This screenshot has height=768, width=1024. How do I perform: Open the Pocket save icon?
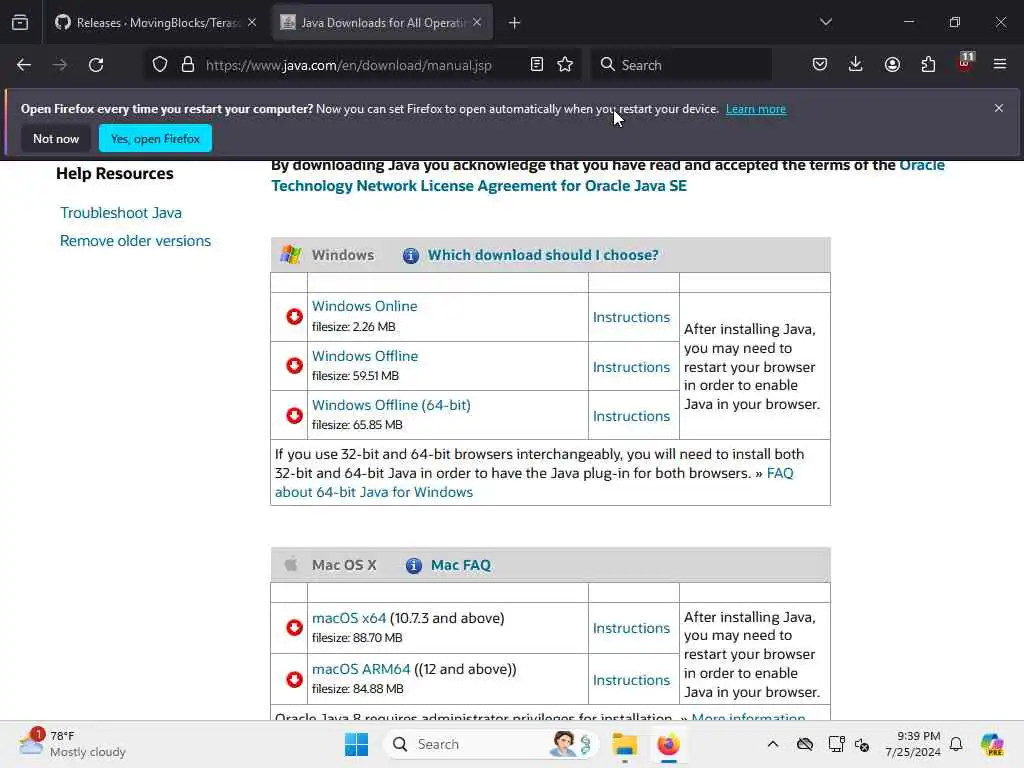click(820, 65)
